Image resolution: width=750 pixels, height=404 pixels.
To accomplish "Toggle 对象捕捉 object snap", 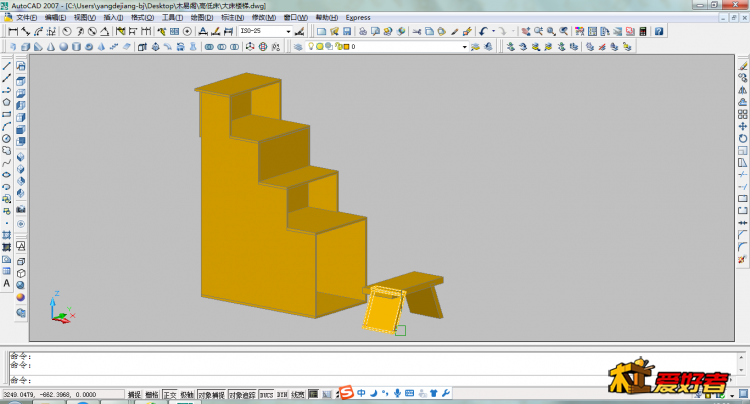I will point(211,394).
